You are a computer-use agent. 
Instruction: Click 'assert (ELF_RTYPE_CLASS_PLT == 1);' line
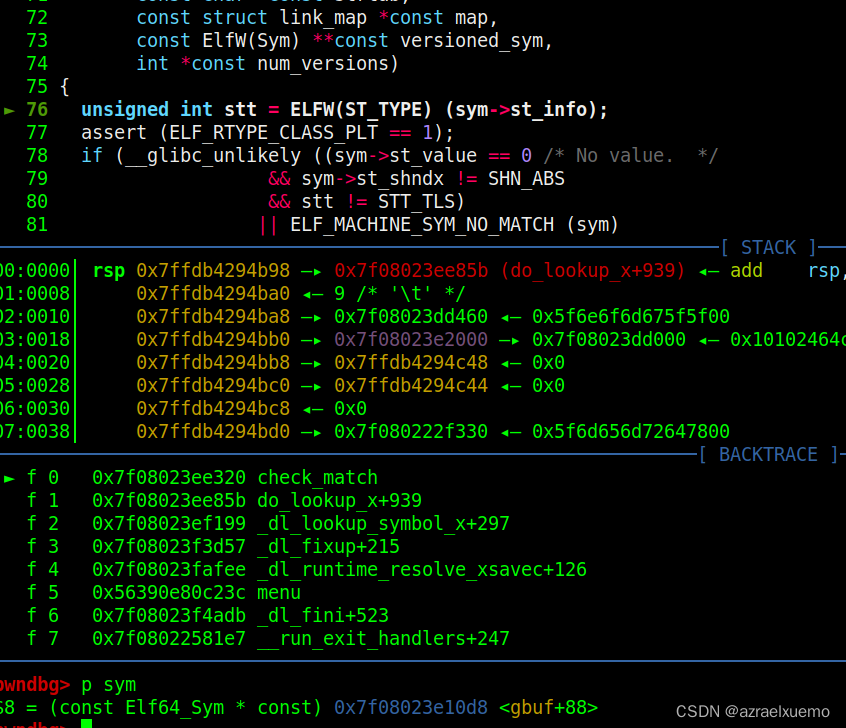(x=268, y=133)
